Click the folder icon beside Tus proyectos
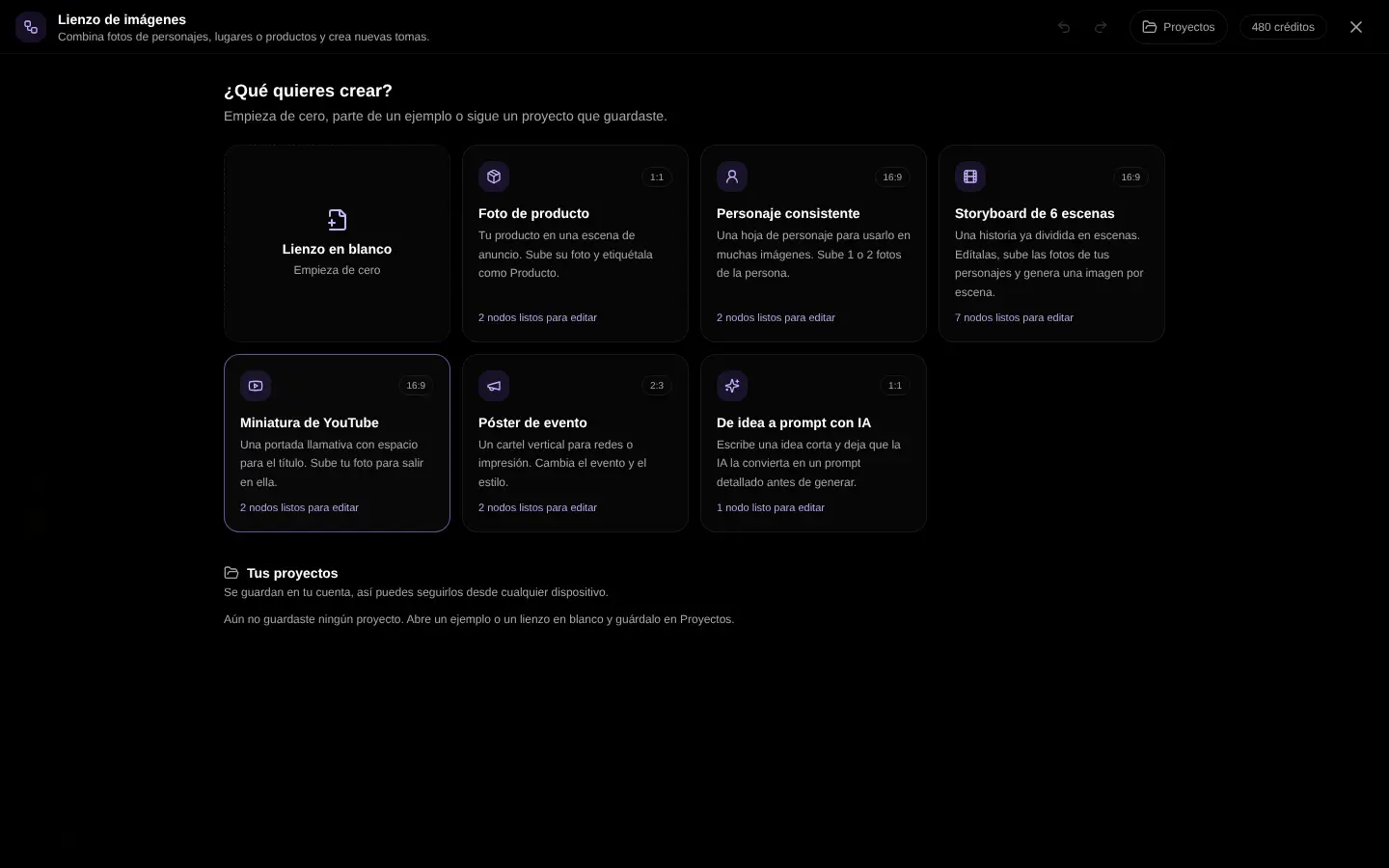1389x868 pixels. [x=231, y=573]
